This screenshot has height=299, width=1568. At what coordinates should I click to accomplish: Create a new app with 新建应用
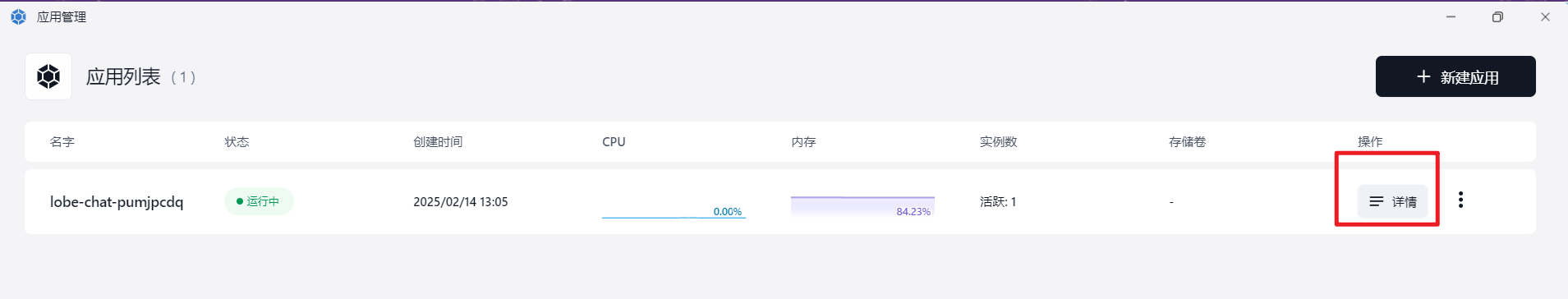click(1455, 76)
